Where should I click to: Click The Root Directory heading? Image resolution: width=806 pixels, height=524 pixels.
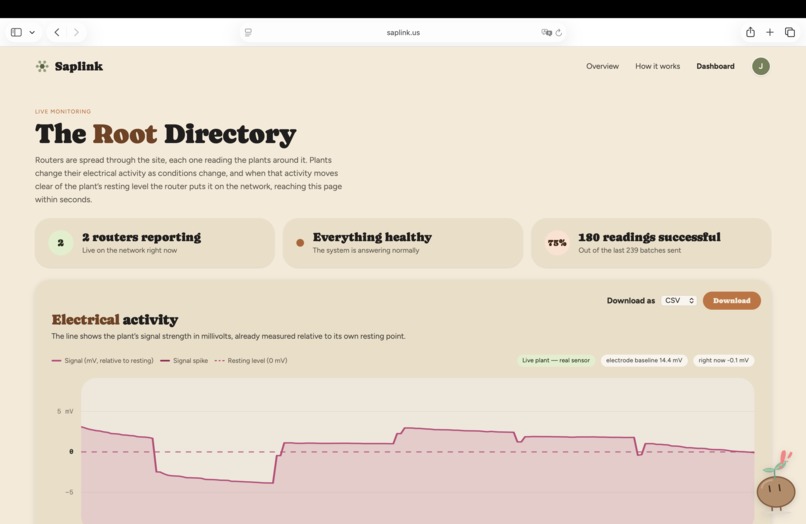pyautogui.click(x=166, y=134)
